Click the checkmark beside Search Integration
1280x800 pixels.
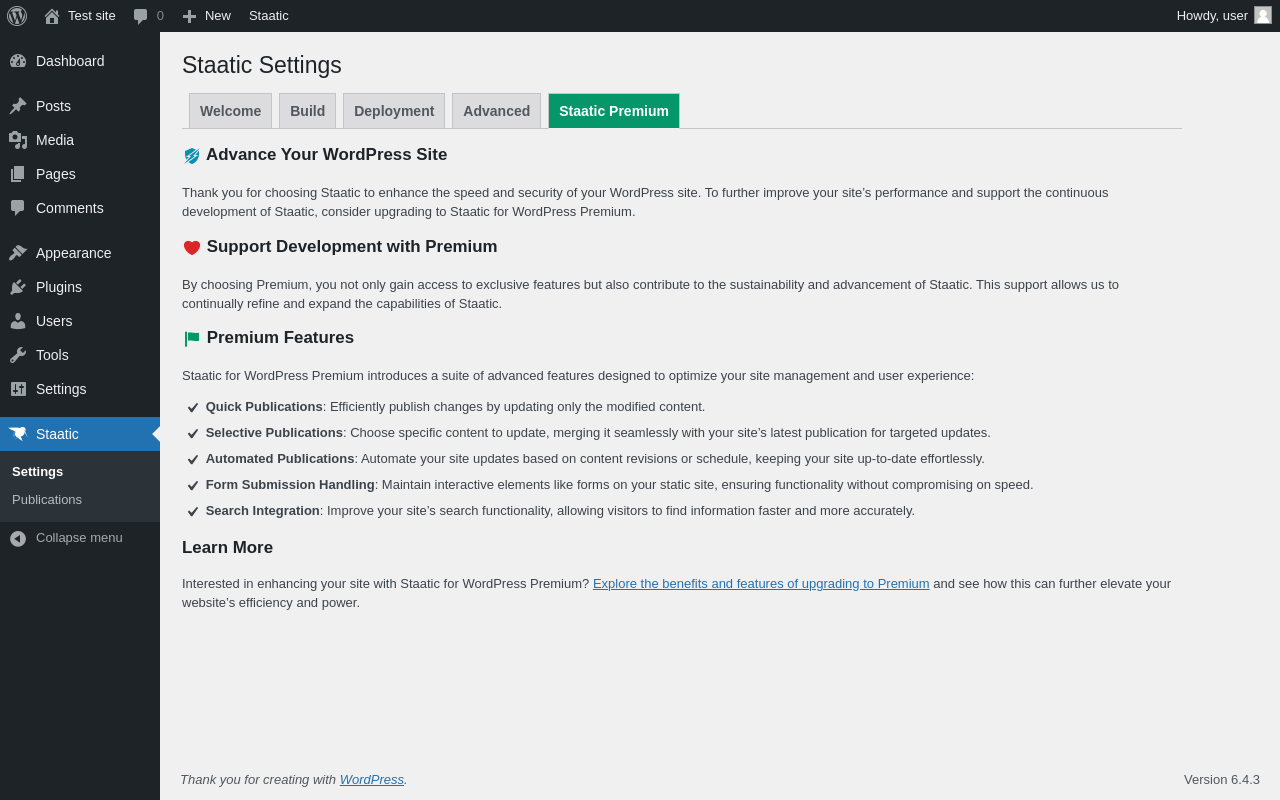[193, 512]
